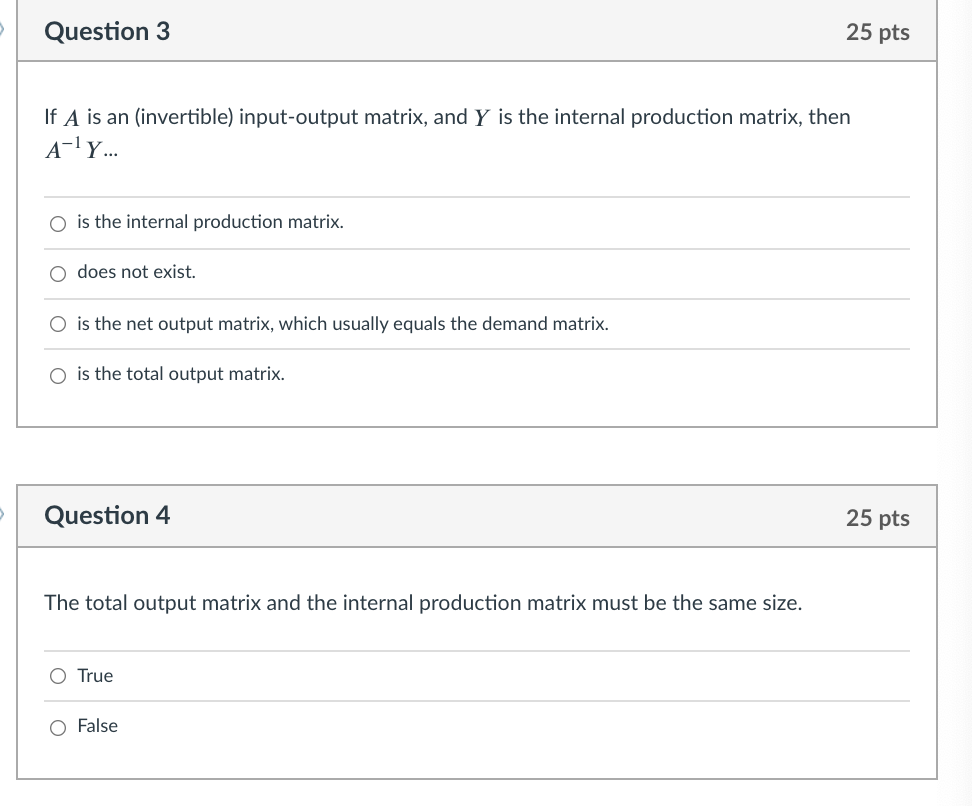
Task: Select the "does not exist." answer option
Action: pos(58,272)
